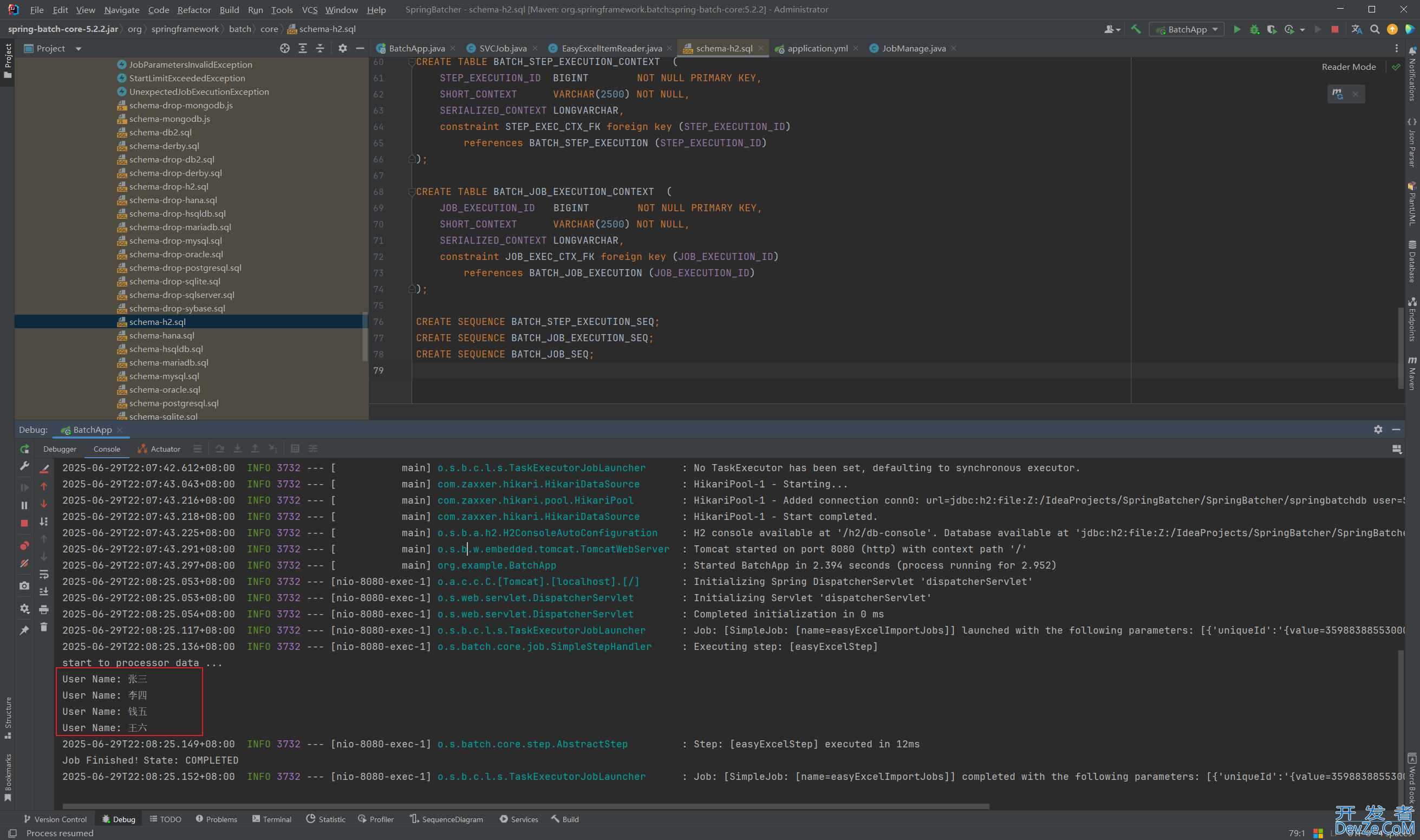Viewport: 1420px width, 840px height.
Task: Click console horizontal scrollbar
Action: click(525, 806)
